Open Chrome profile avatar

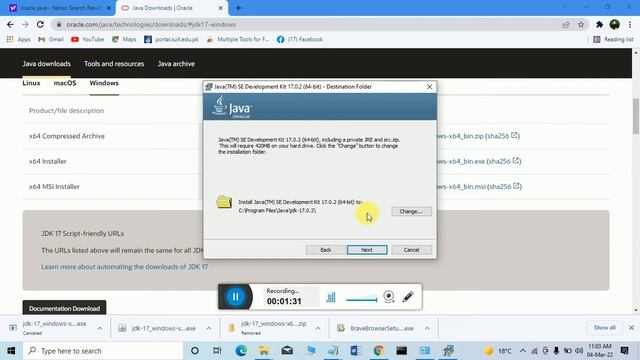[x=615, y=24]
